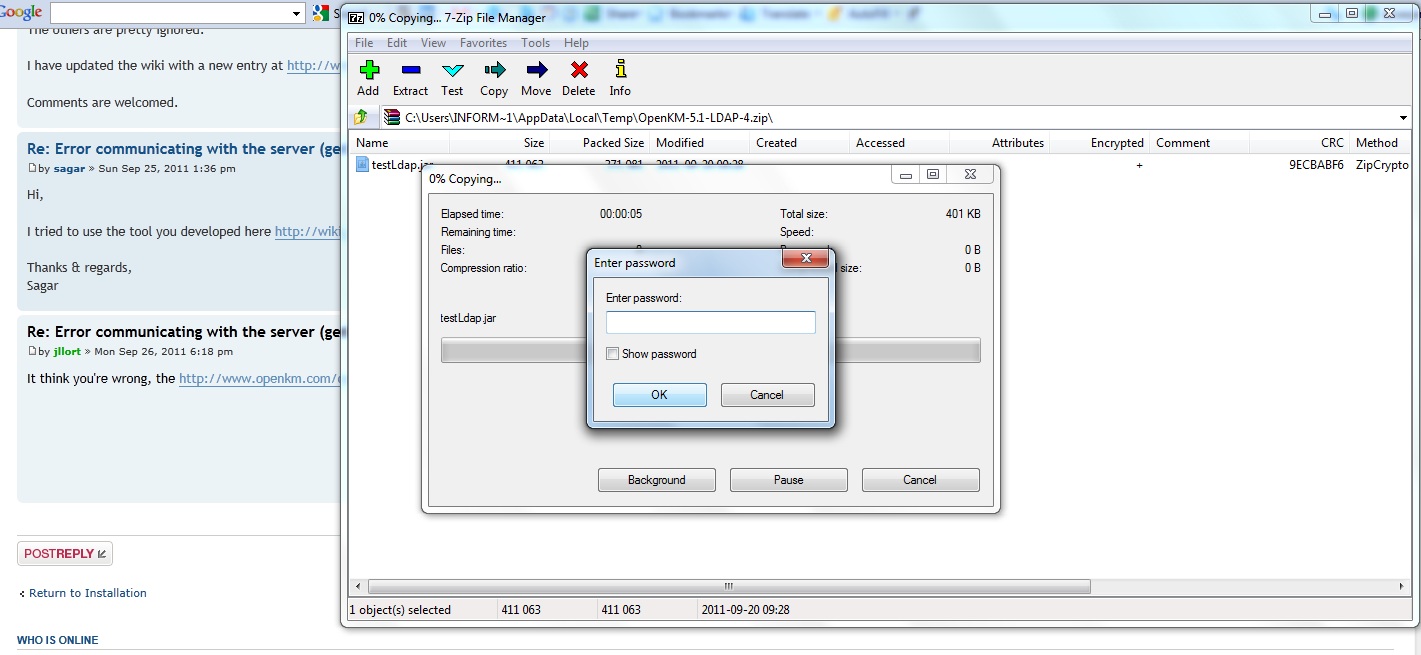
Task: Click the Copy toolbar icon
Action: [x=494, y=75]
